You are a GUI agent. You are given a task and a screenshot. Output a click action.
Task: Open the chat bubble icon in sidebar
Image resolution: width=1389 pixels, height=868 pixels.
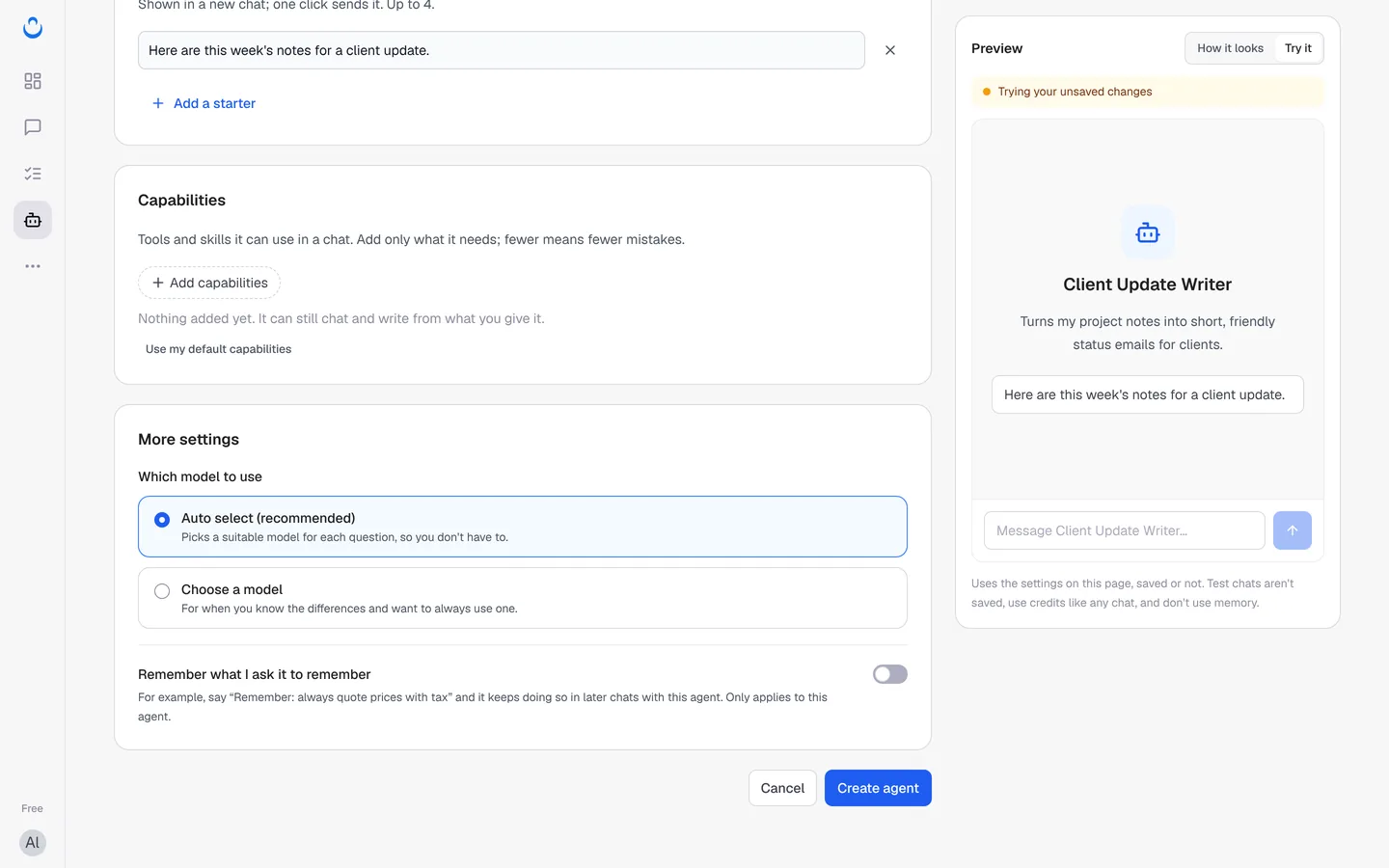(33, 127)
